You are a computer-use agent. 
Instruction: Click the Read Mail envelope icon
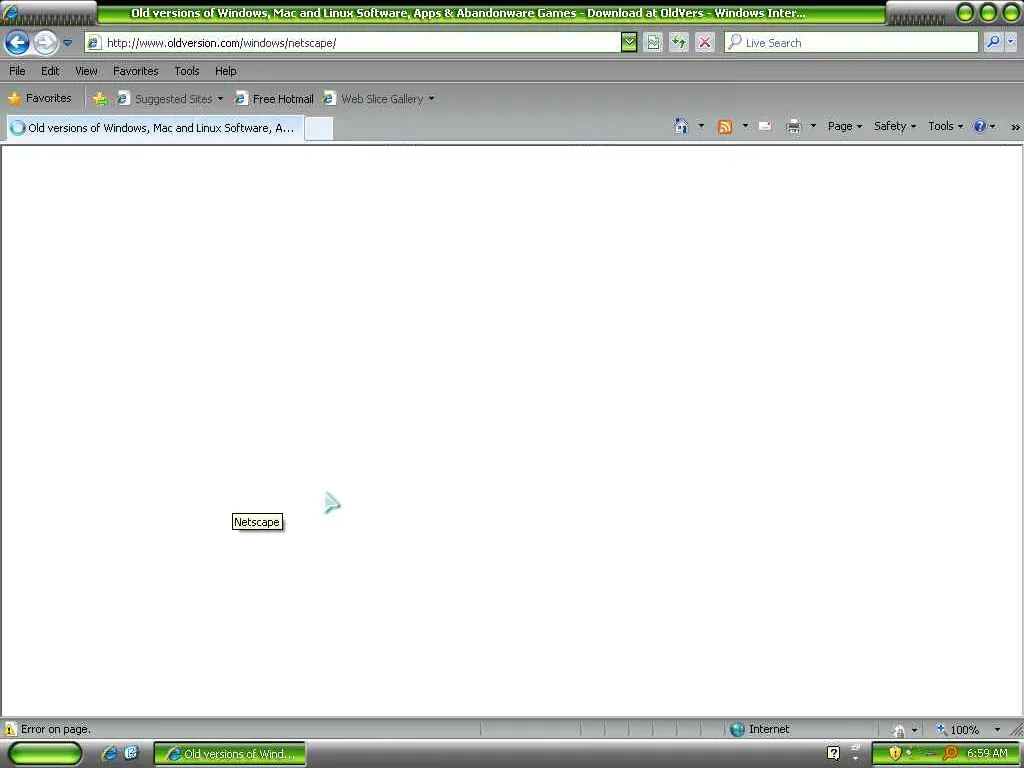click(x=765, y=127)
